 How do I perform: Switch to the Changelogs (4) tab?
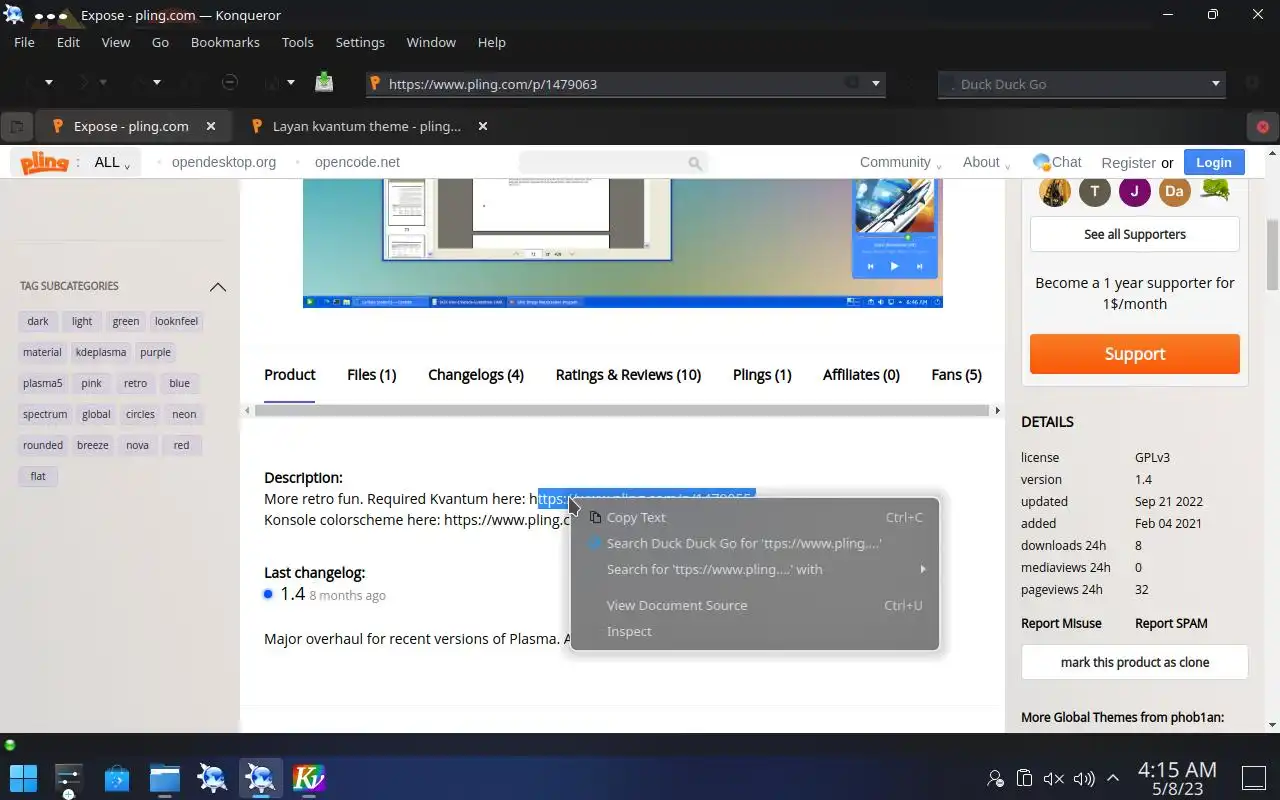click(x=476, y=374)
